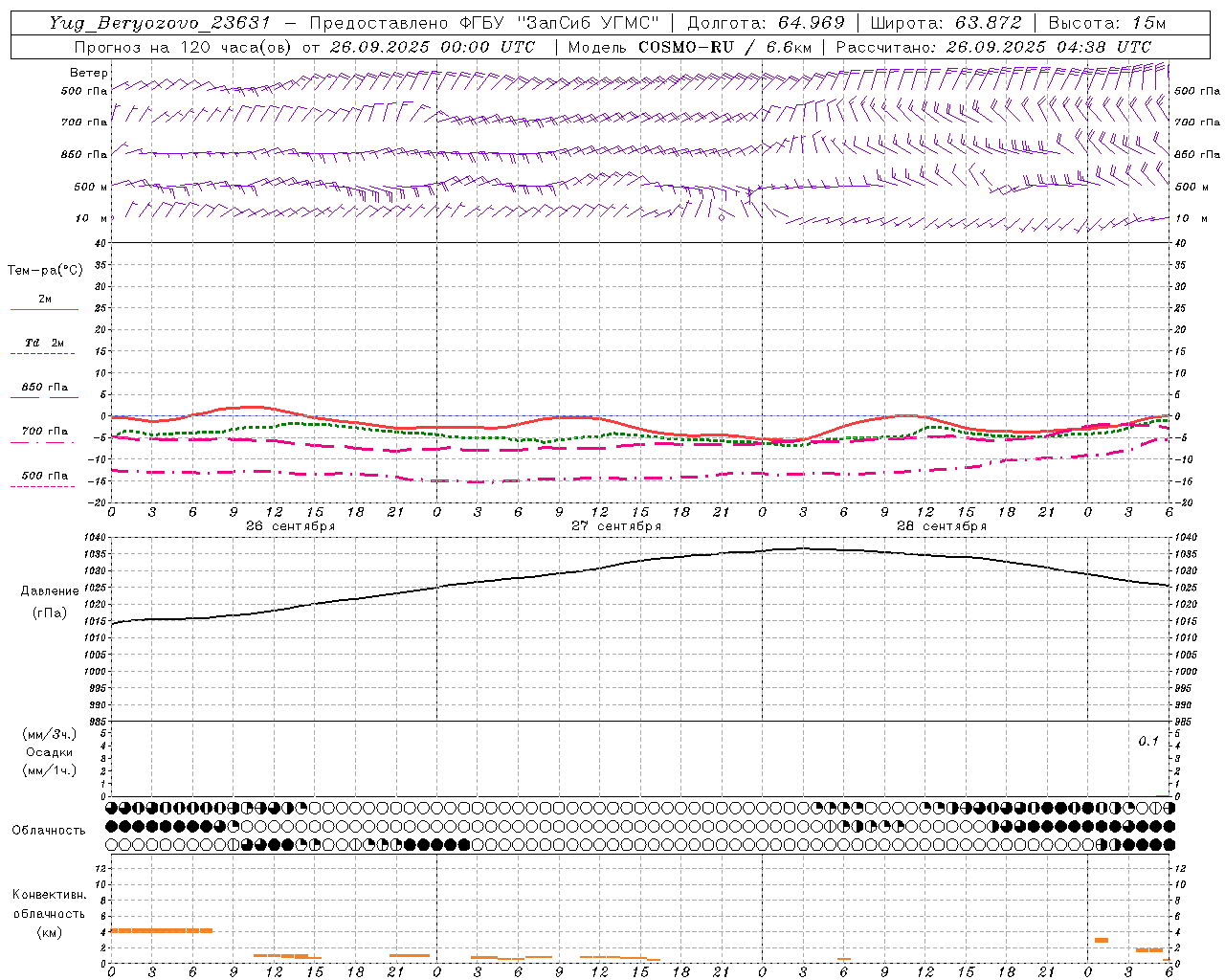Click the Давление (гПа) axis label
Screen dimensions: 1225x980
coord(50,602)
